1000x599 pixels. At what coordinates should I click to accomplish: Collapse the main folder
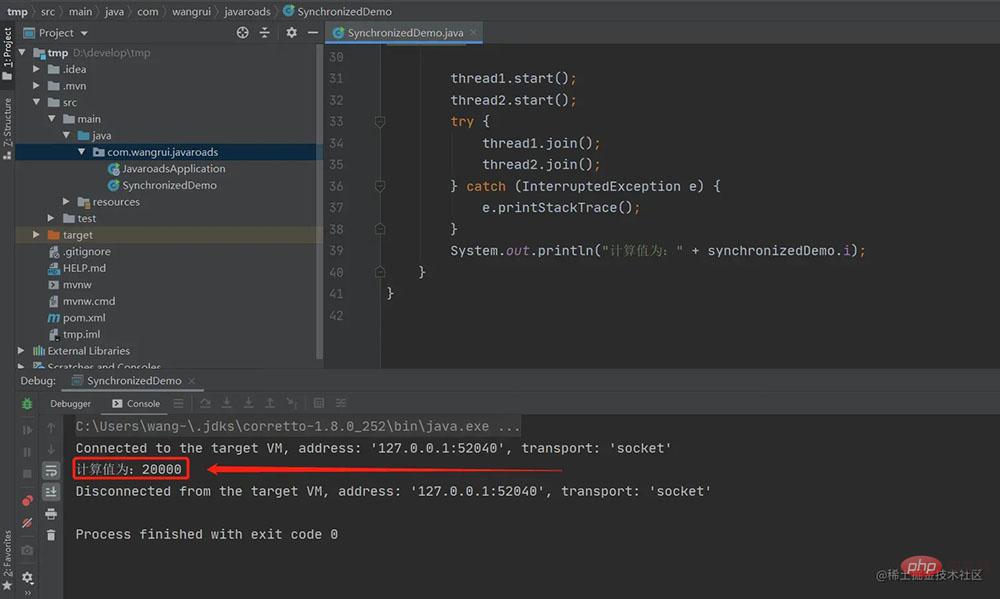(x=52, y=119)
